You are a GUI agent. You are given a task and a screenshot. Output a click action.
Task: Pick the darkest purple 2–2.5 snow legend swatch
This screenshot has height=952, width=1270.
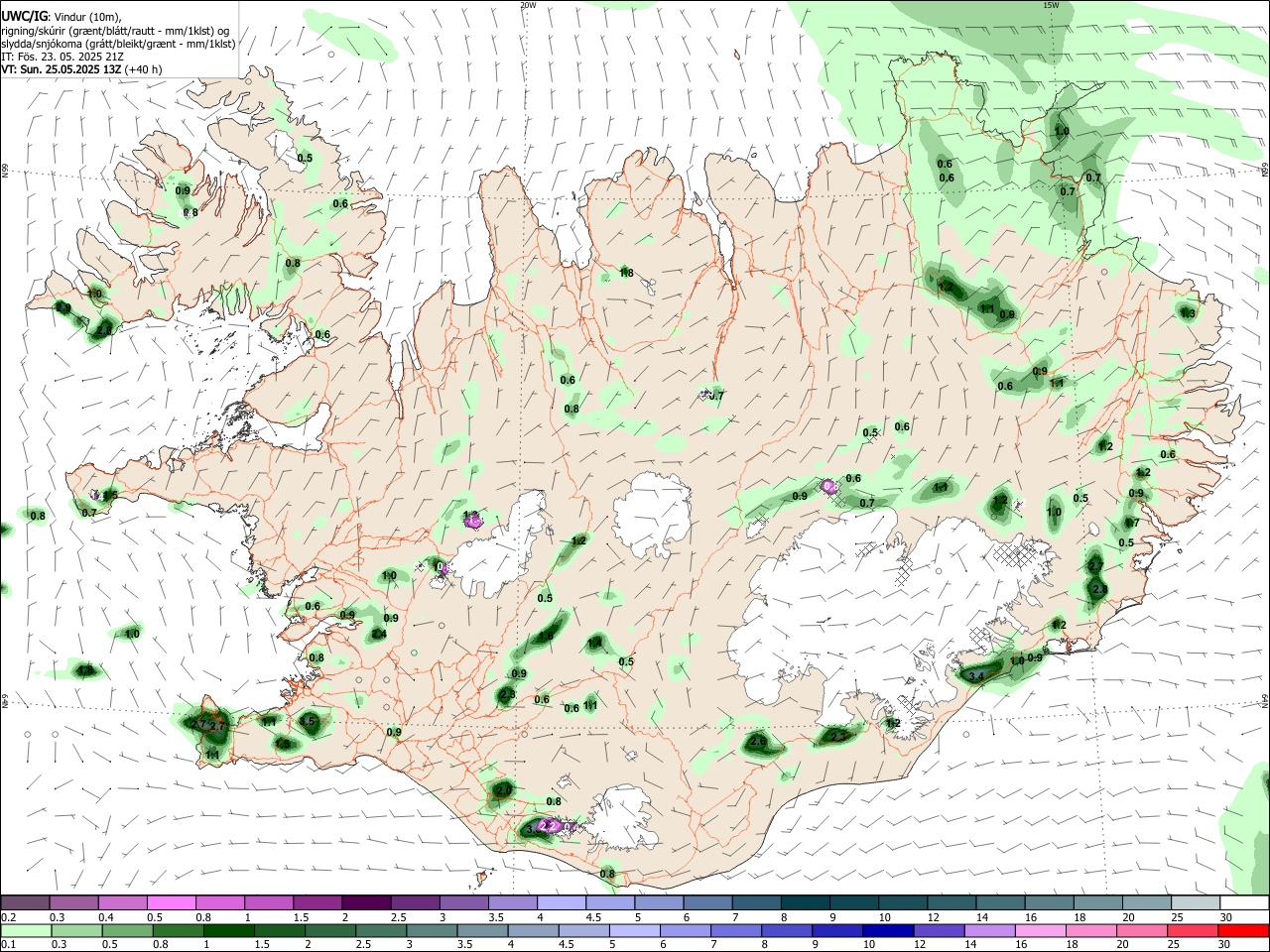click(365, 903)
